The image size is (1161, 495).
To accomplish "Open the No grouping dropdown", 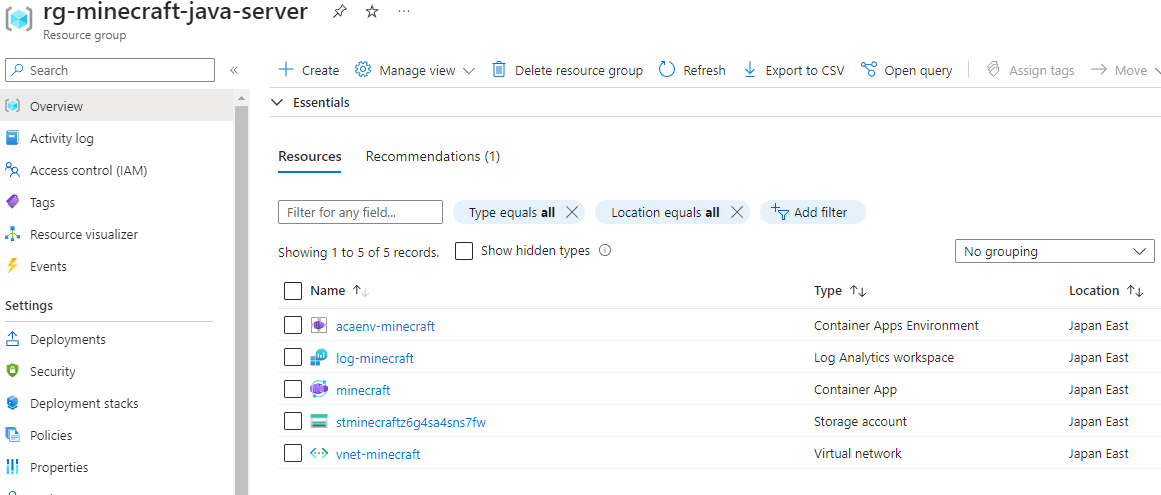I will coord(1054,252).
